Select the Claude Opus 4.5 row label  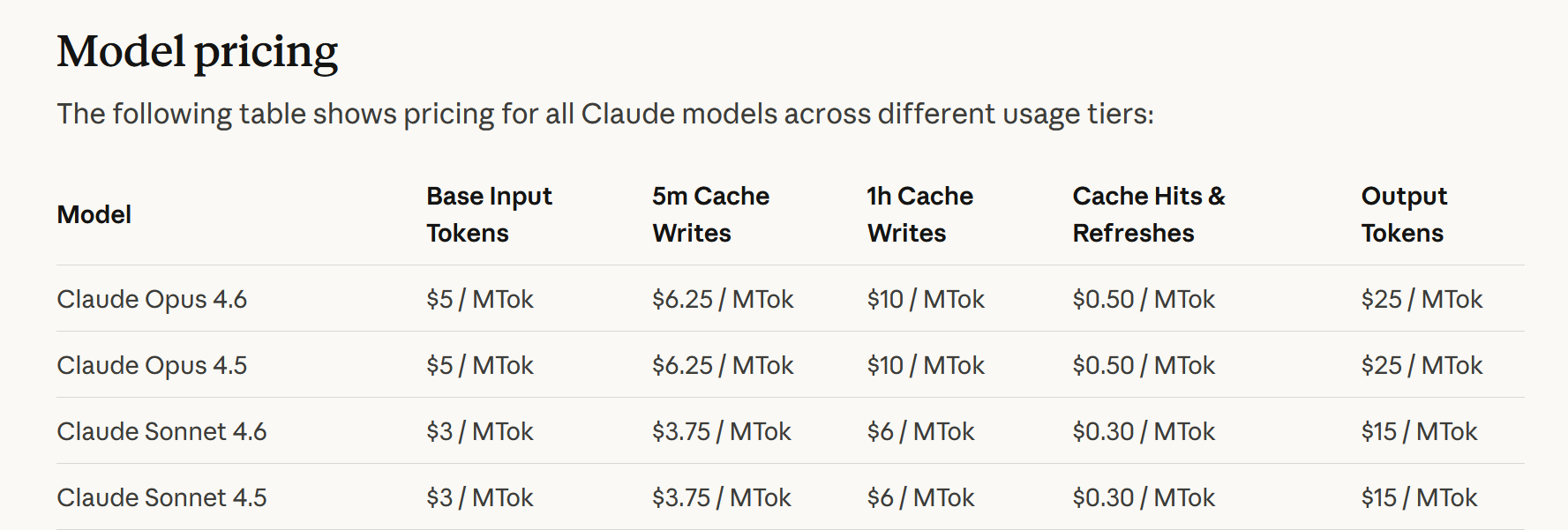[x=152, y=366]
